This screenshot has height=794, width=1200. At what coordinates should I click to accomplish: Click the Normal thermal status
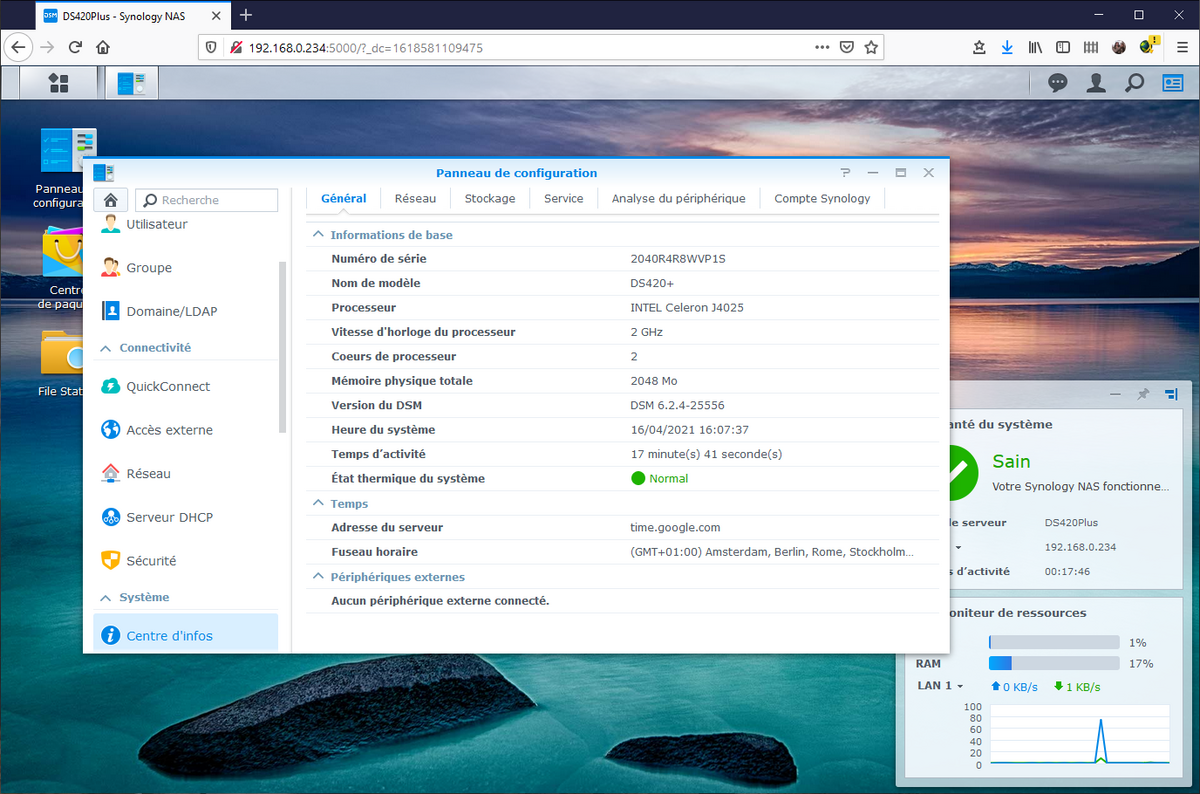pos(660,478)
